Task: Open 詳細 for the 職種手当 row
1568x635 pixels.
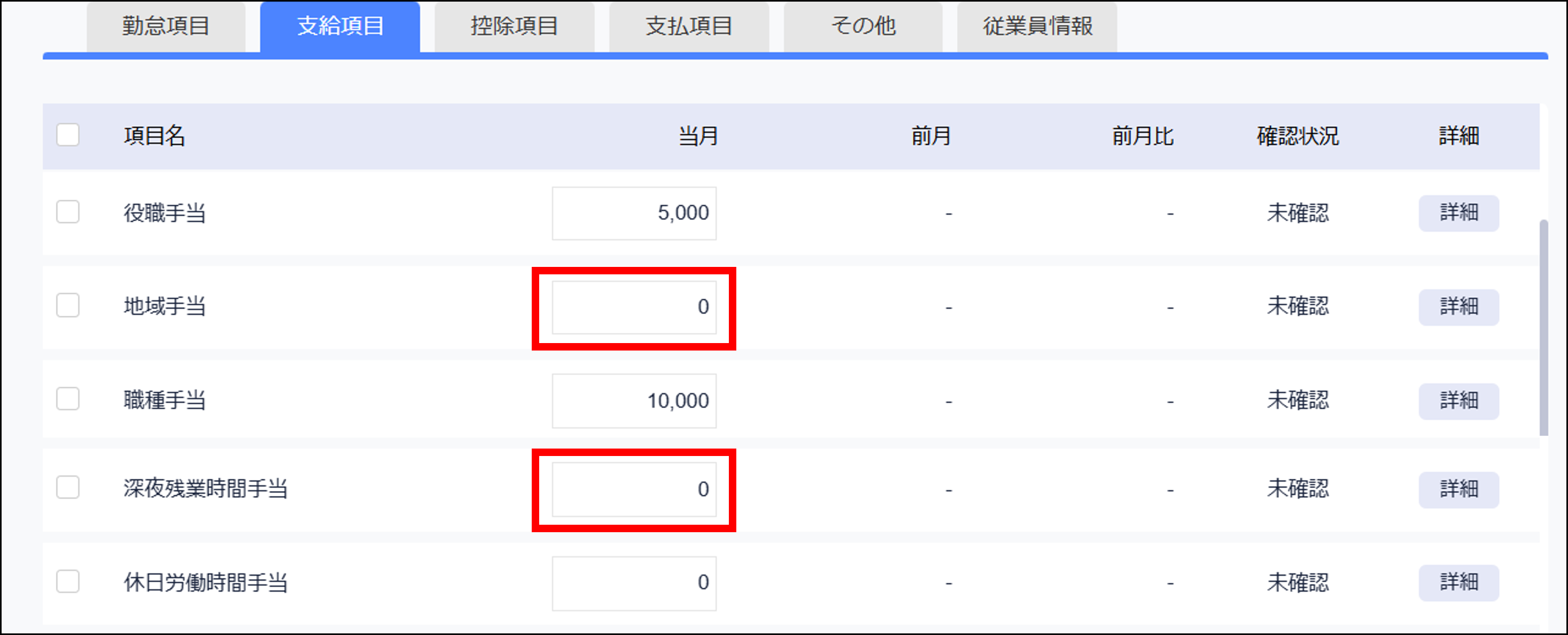Action: (x=1458, y=401)
